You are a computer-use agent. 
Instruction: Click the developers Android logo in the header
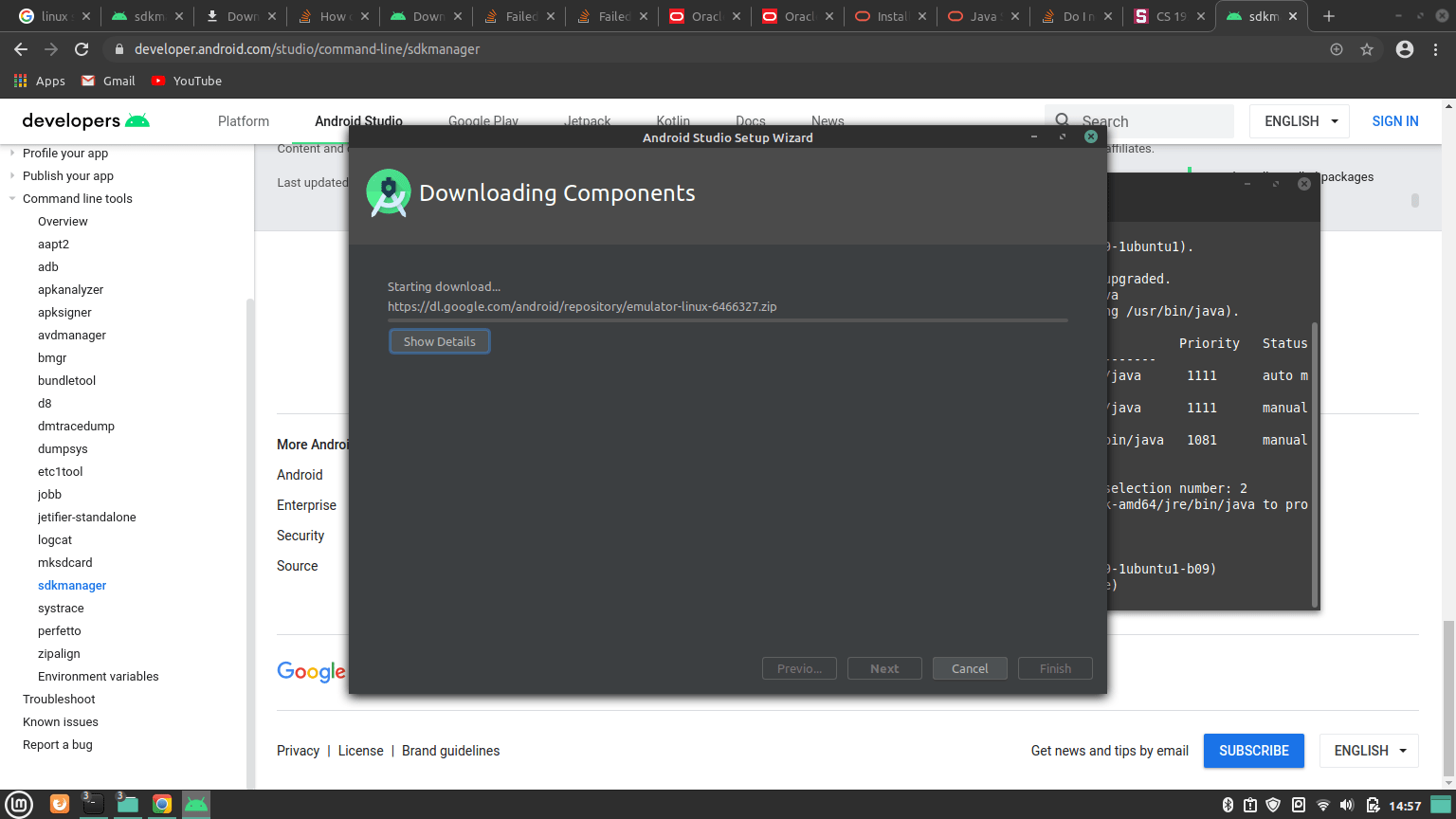tap(138, 120)
